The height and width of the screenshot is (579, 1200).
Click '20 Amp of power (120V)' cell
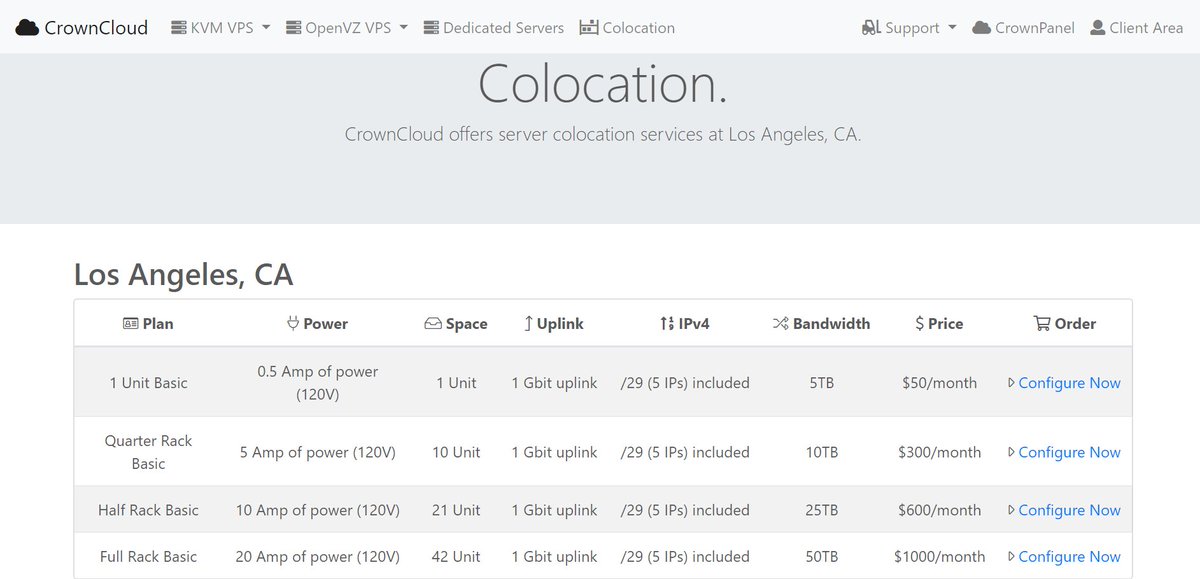318,556
